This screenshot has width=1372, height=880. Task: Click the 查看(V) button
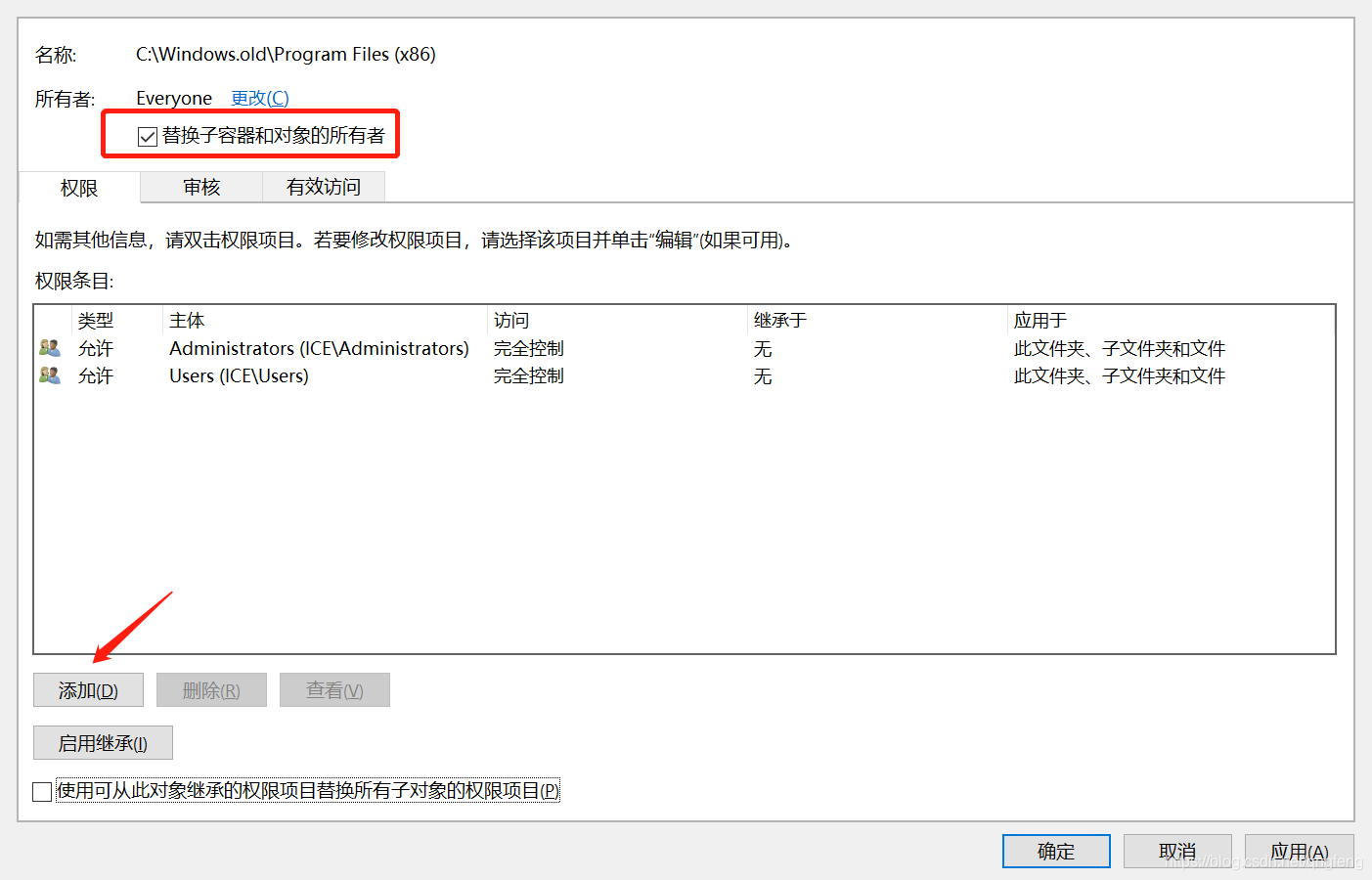point(334,690)
